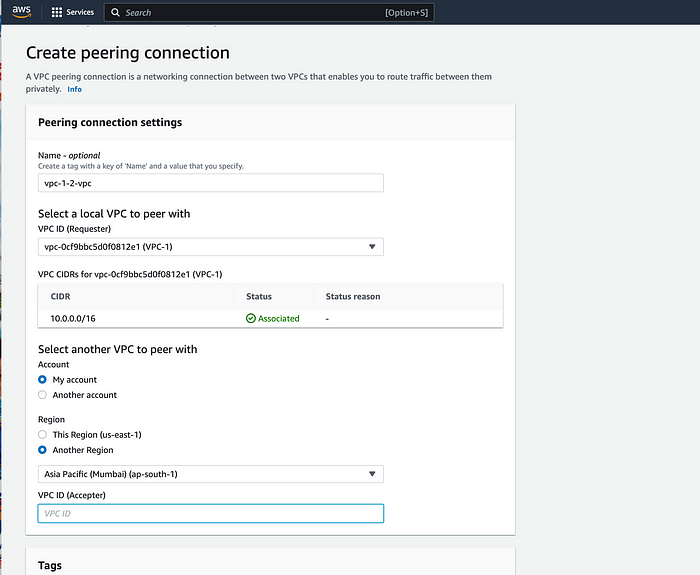Click the VPC ID (Accepter) input field
Viewport: 700px width, 575px height.
click(x=211, y=513)
